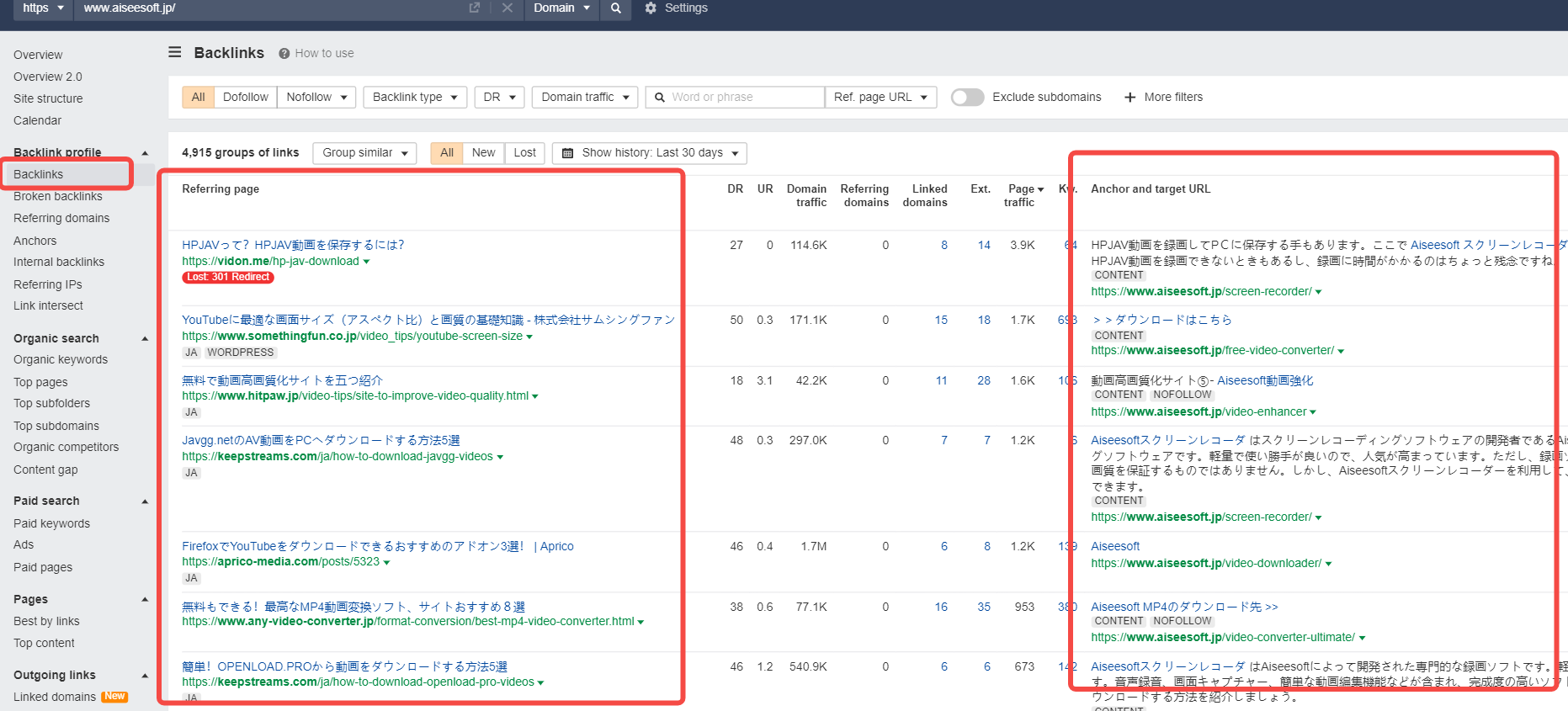Open hitpaw.jp video quality article link
The image size is (1568, 711).
(x=355, y=395)
